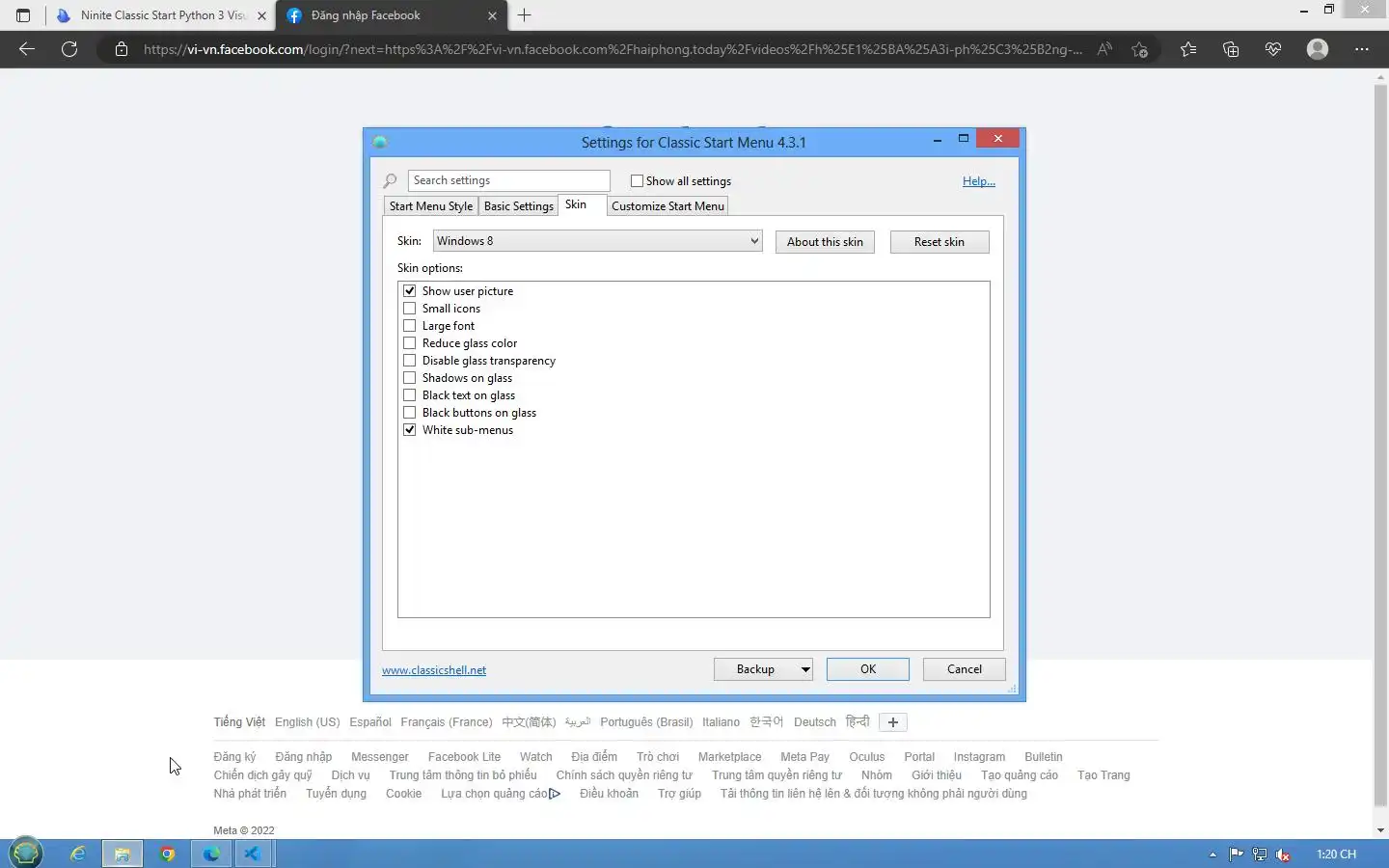The height and width of the screenshot is (868, 1389).
Task: Uncheck White sub-menus
Action: coord(410,430)
